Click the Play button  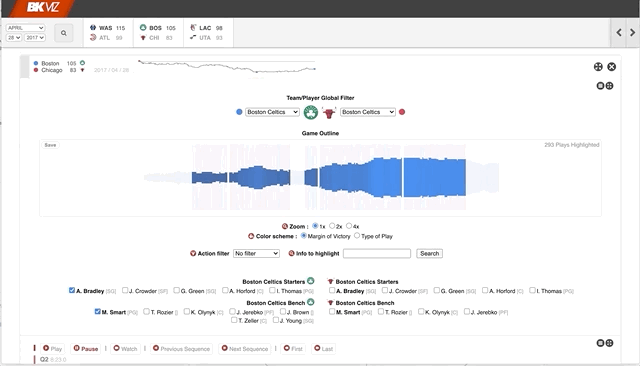(x=53, y=348)
